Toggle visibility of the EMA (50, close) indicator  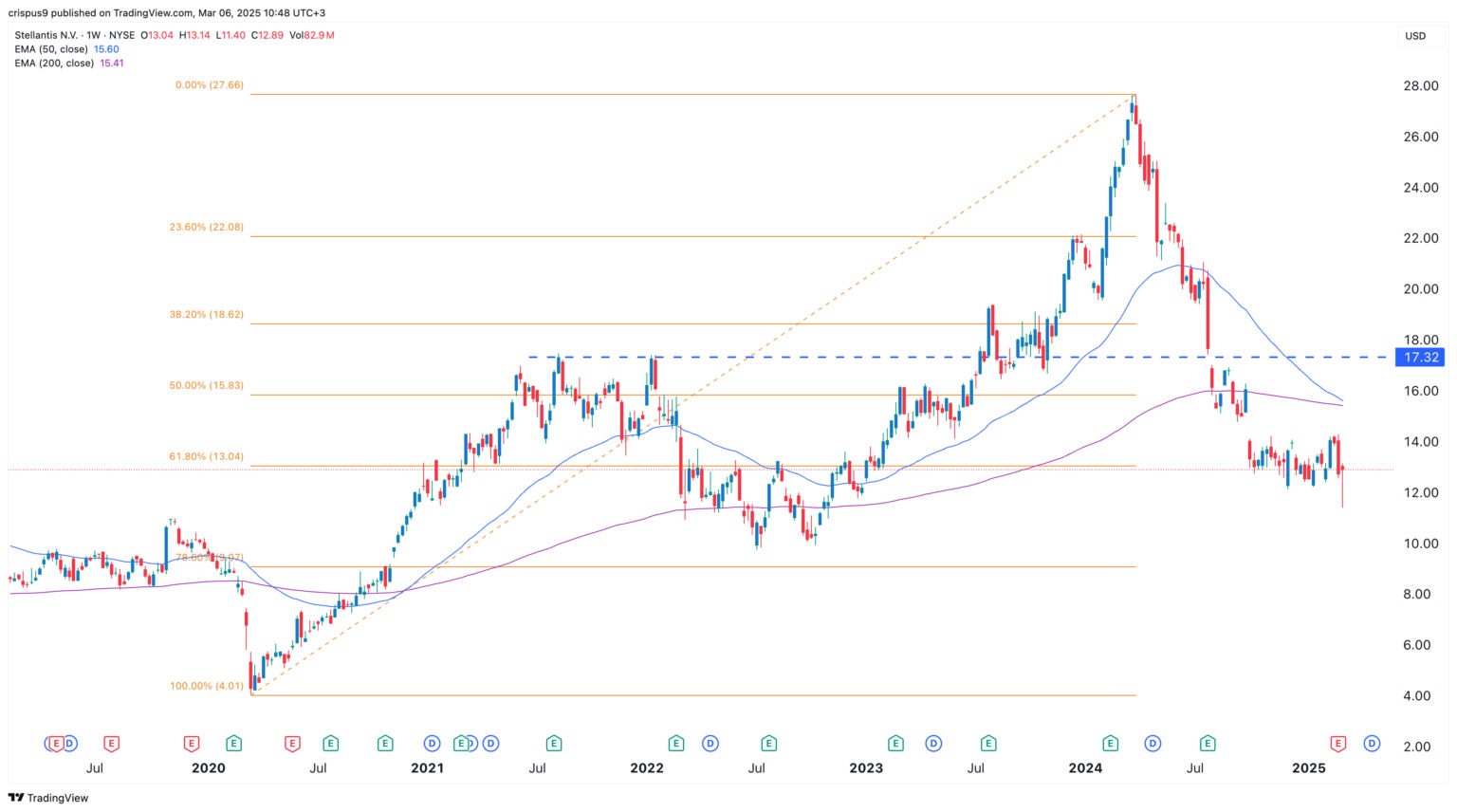point(52,48)
